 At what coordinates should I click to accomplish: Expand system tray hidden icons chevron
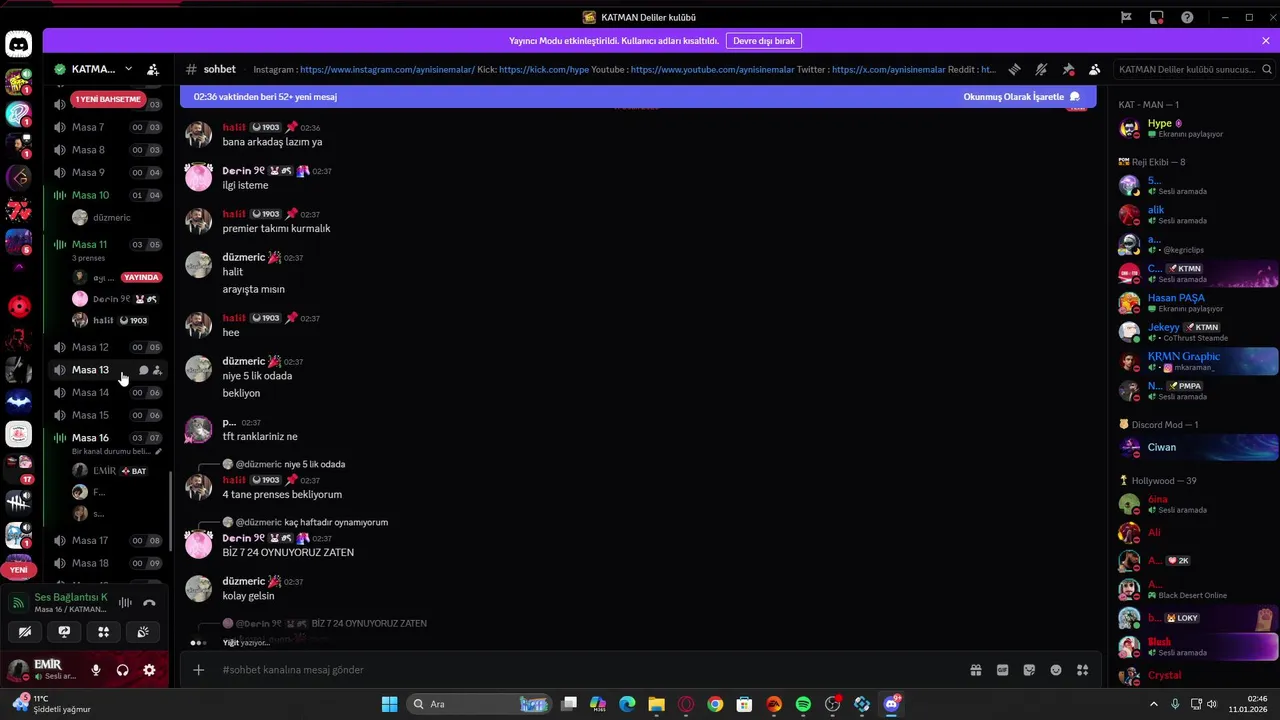pyautogui.click(x=1154, y=704)
